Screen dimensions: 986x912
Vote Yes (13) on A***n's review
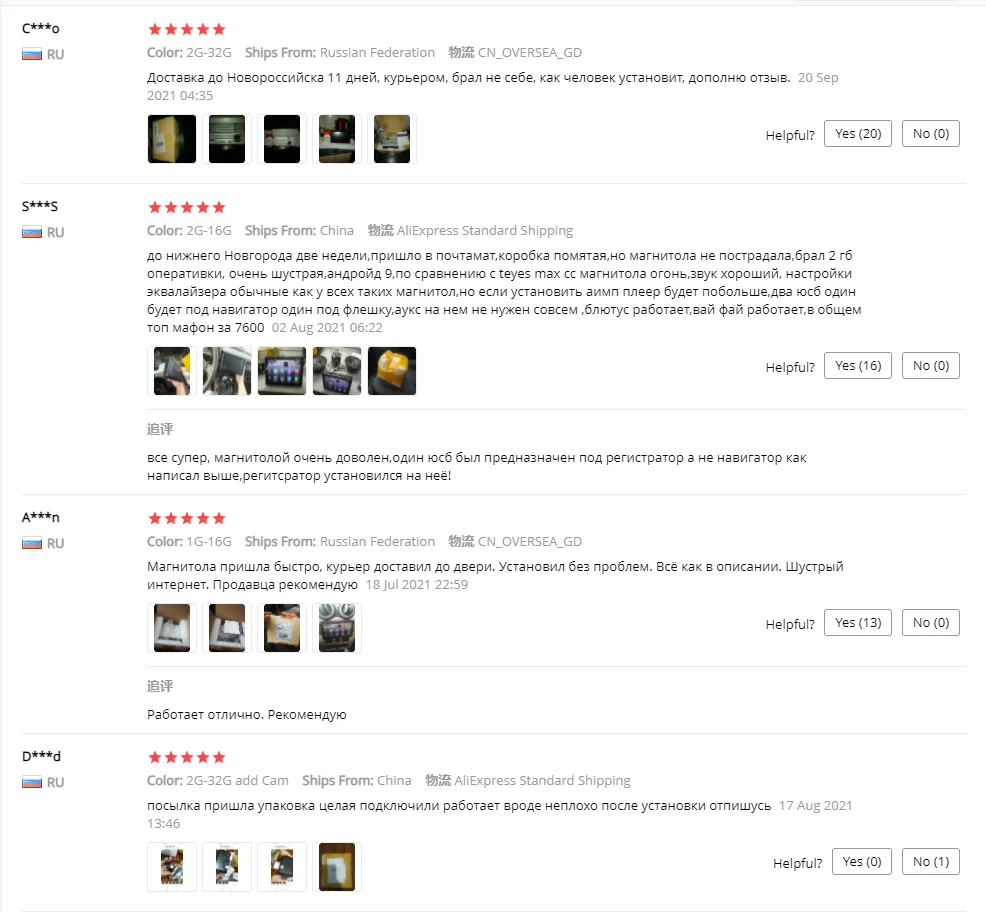[x=858, y=623]
